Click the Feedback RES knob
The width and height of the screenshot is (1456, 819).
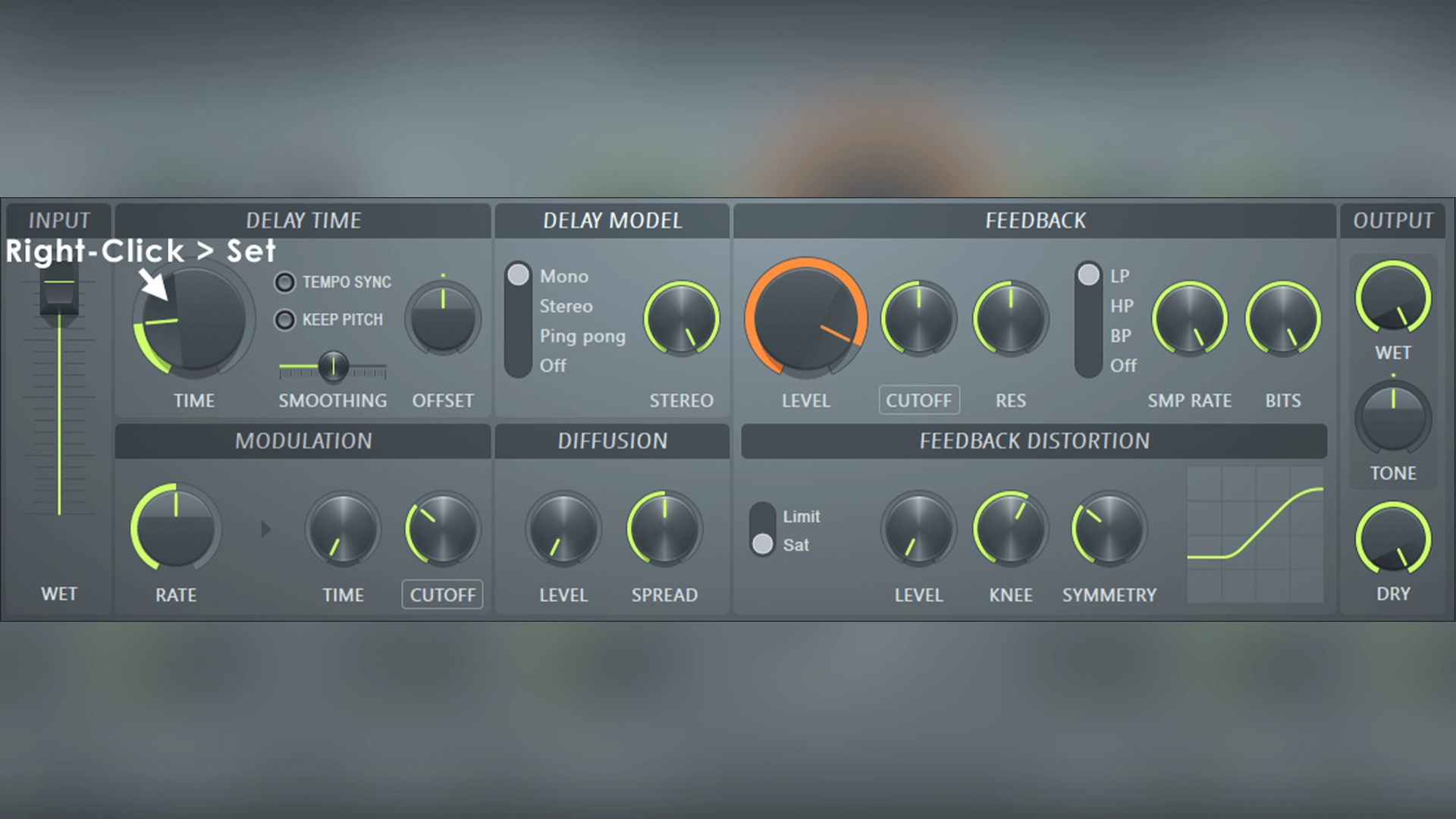(1010, 318)
